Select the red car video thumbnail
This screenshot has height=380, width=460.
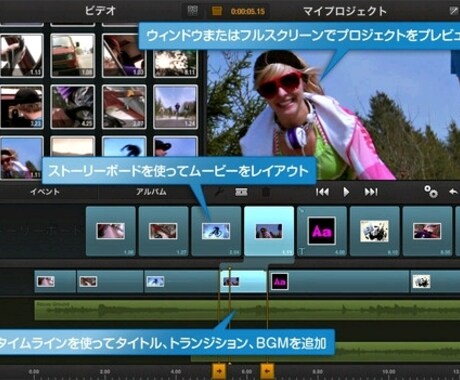[x=73, y=56]
